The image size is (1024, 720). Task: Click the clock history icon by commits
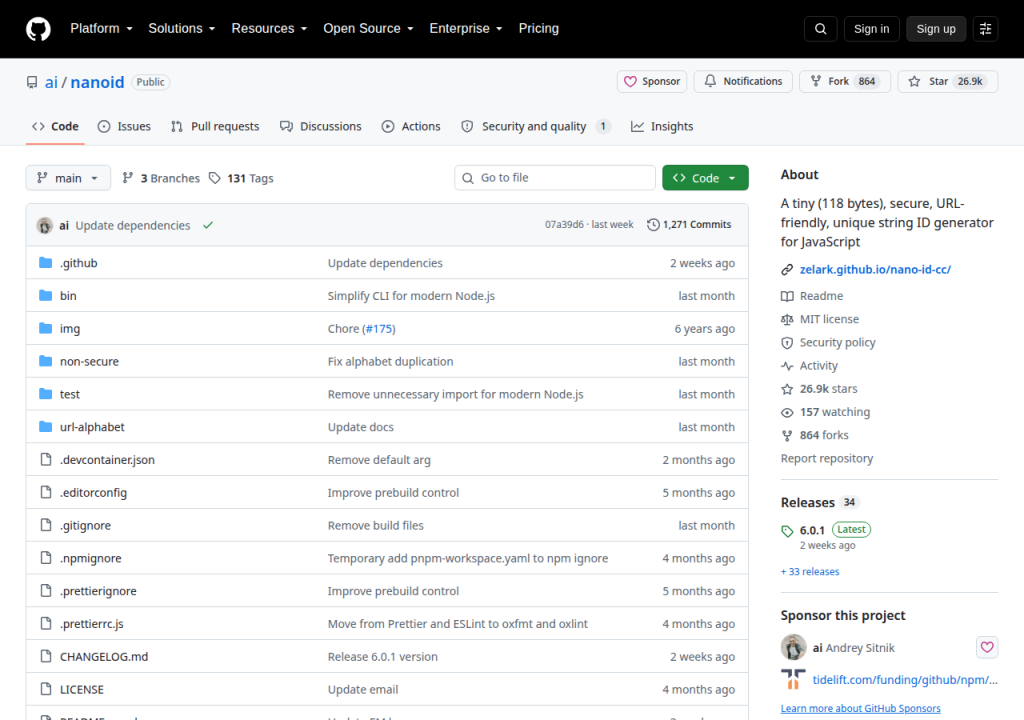pyautogui.click(x=652, y=225)
